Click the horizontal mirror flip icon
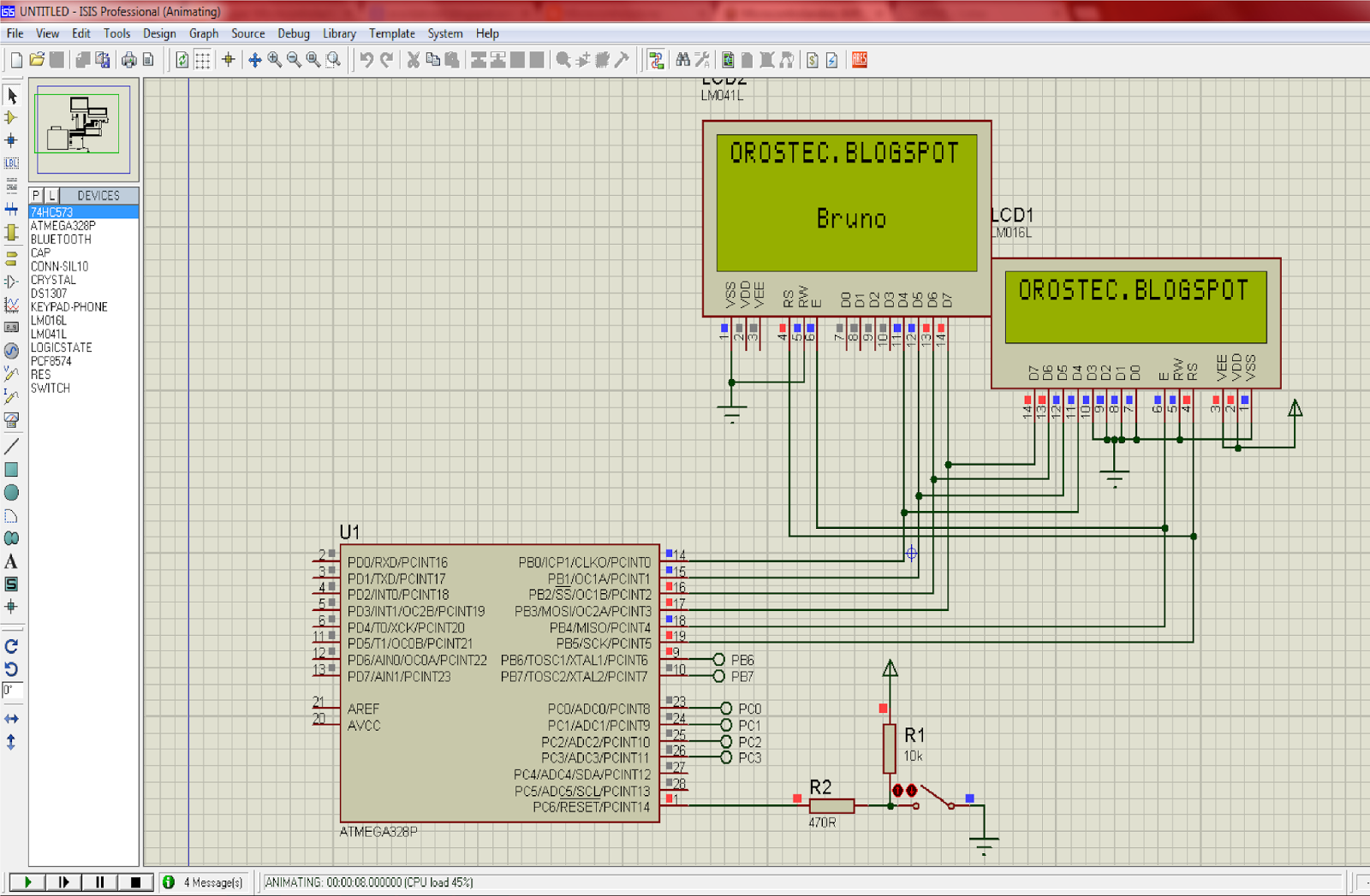This screenshot has width=1370, height=896. tap(11, 719)
